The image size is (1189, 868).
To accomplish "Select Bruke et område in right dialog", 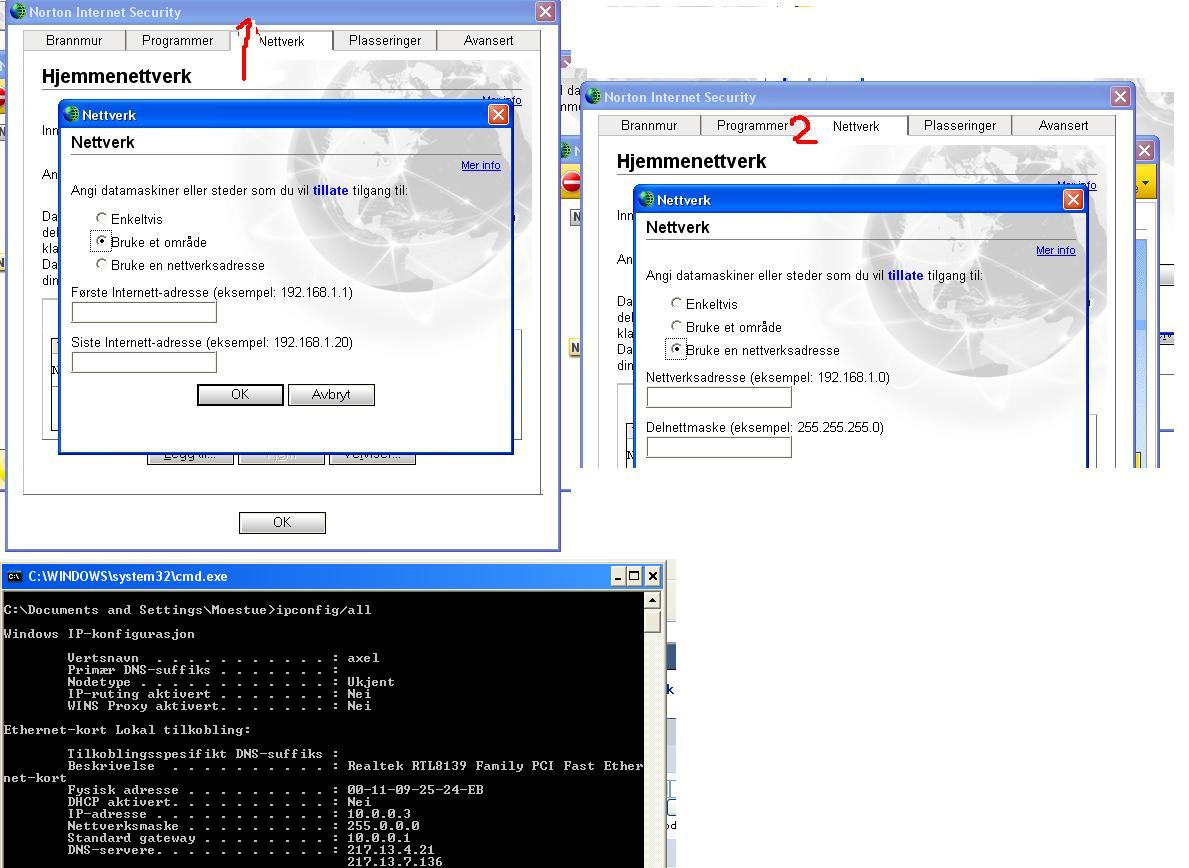I will click(x=676, y=326).
